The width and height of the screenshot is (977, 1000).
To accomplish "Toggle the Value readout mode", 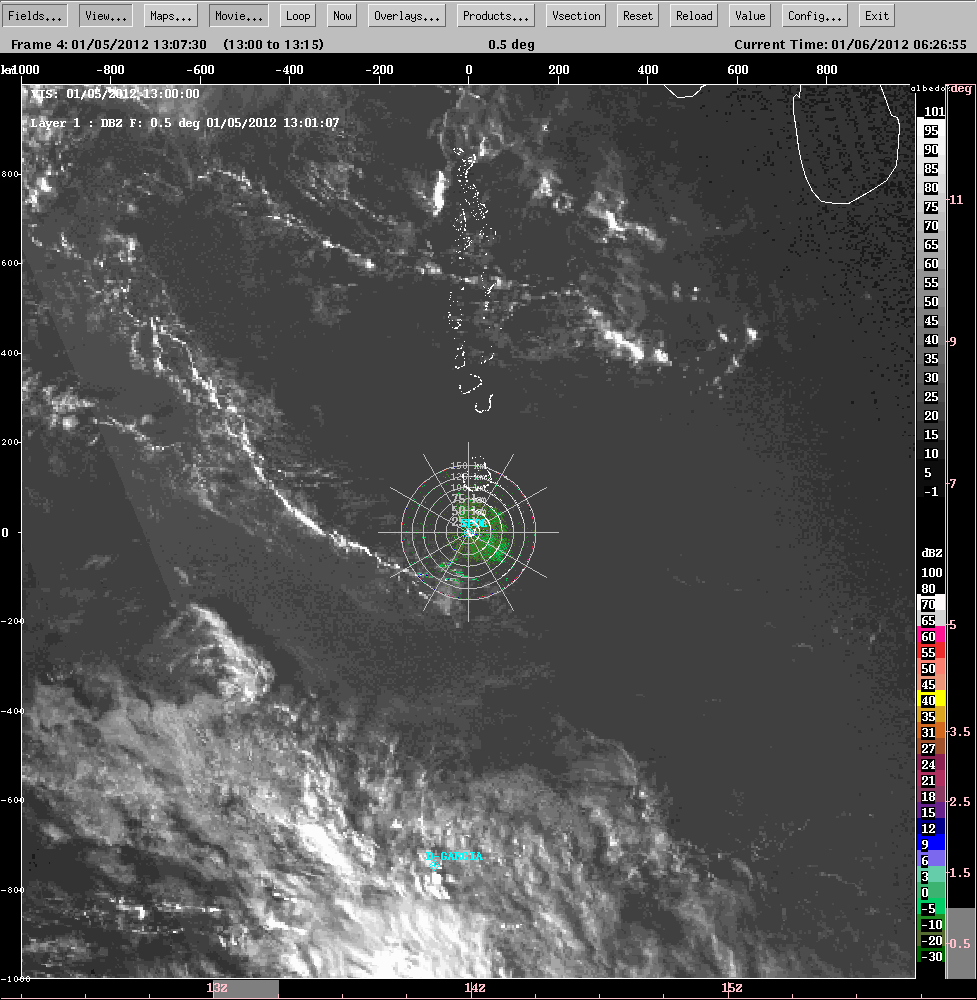I will [749, 16].
